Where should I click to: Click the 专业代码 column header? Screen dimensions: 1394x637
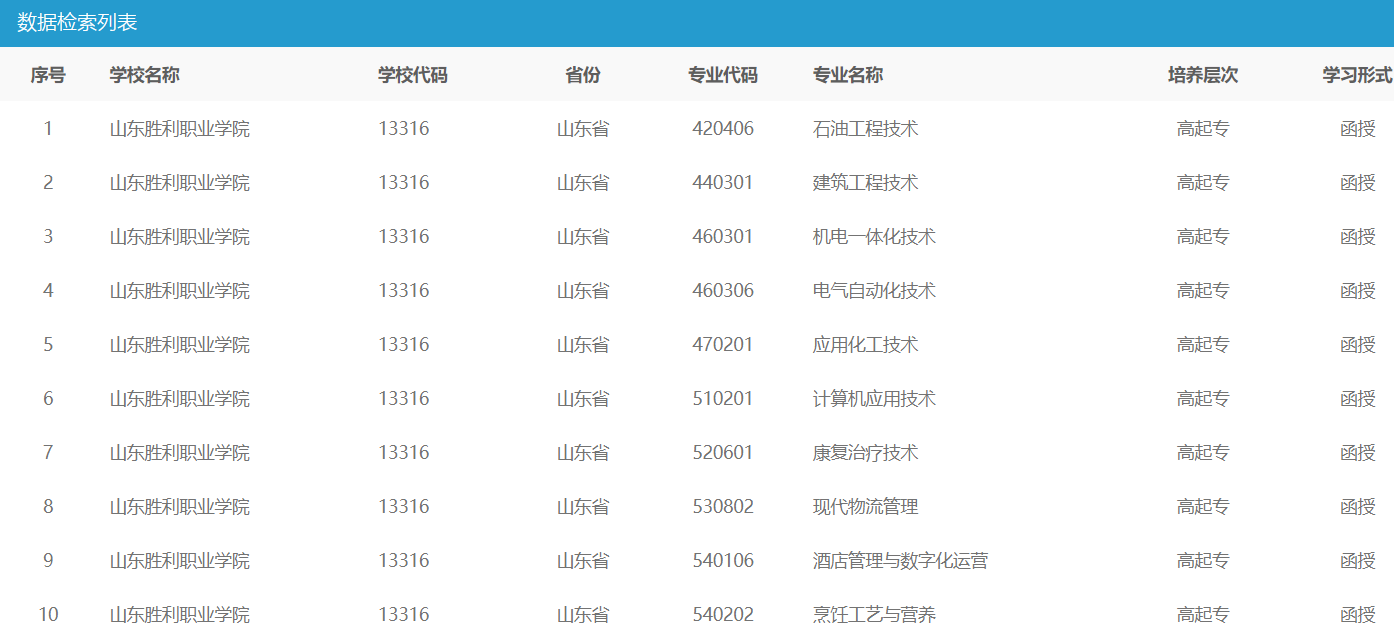(x=723, y=75)
